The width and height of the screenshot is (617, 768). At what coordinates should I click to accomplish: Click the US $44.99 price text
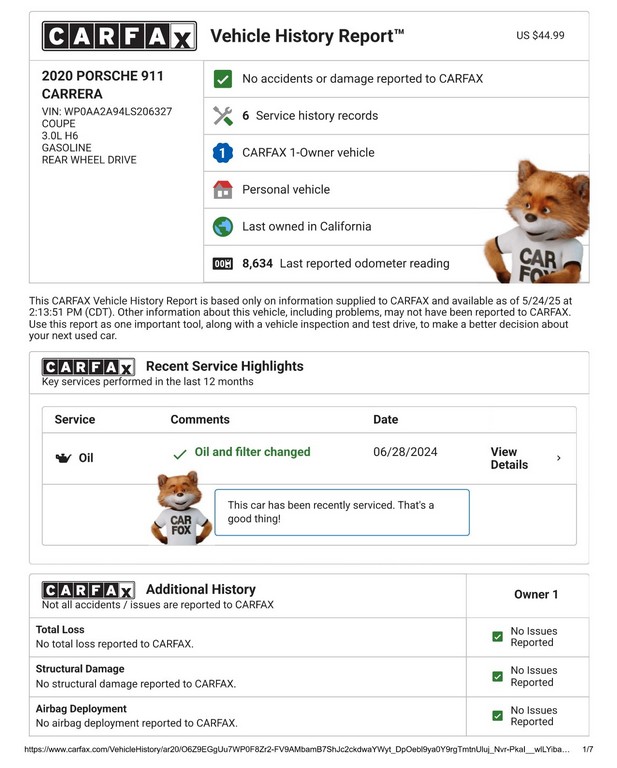(540, 36)
